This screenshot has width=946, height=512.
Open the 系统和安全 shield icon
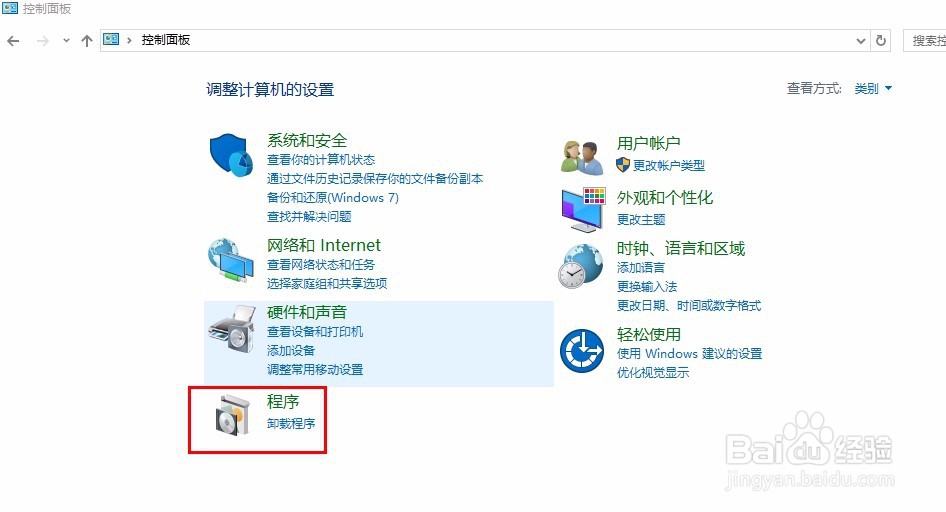[x=231, y=155]
